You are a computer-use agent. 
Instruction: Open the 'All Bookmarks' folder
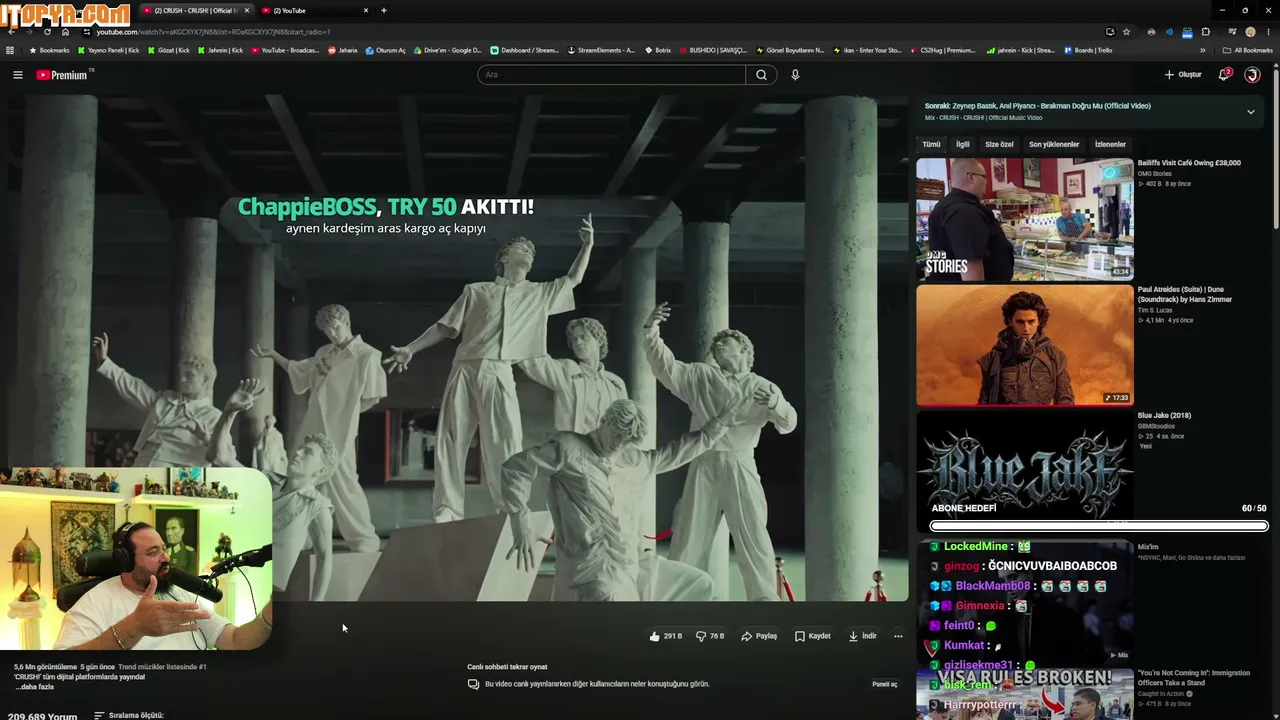tap(1248, 50)
